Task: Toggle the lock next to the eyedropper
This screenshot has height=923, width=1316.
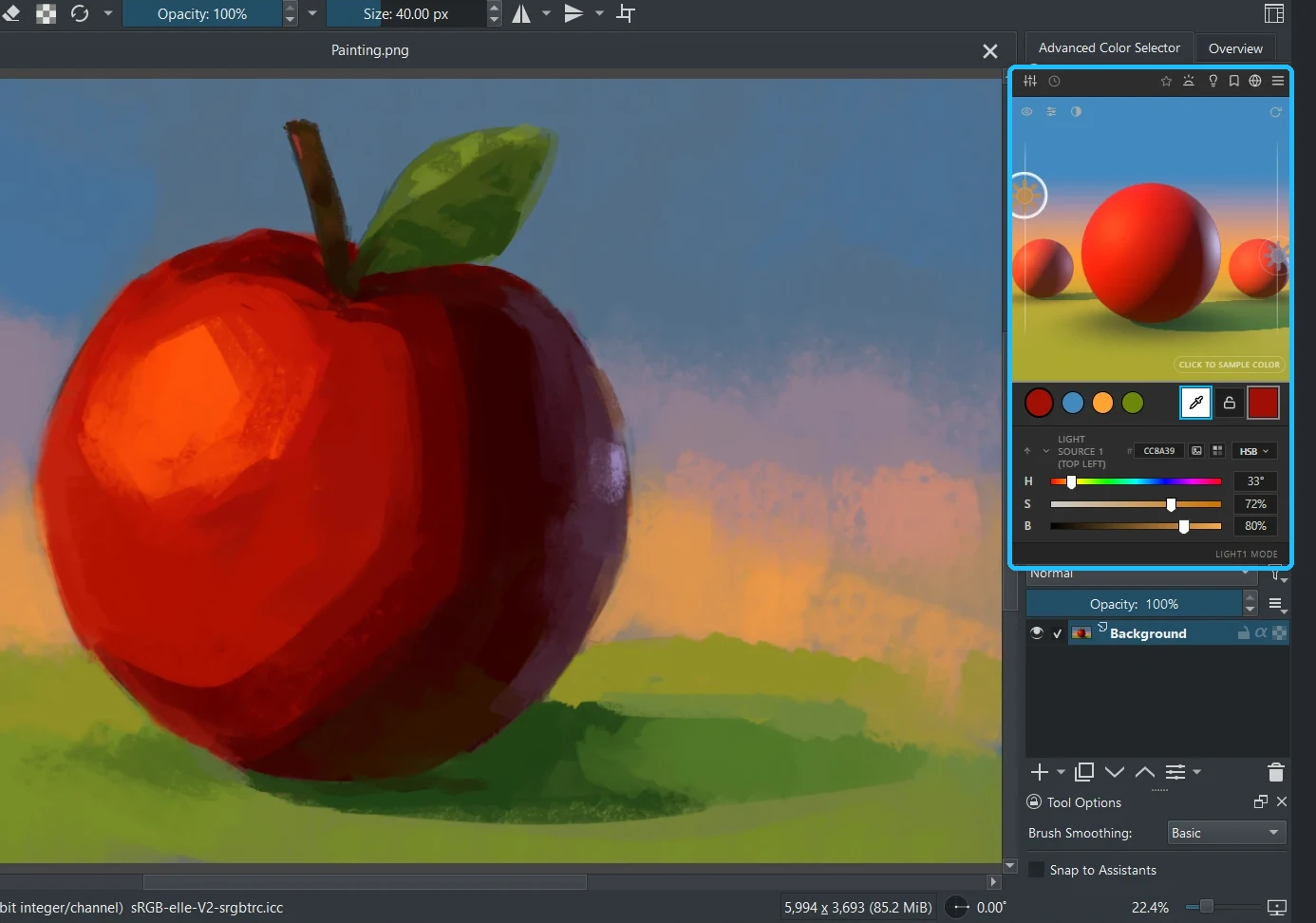Action: (1230, 403)
